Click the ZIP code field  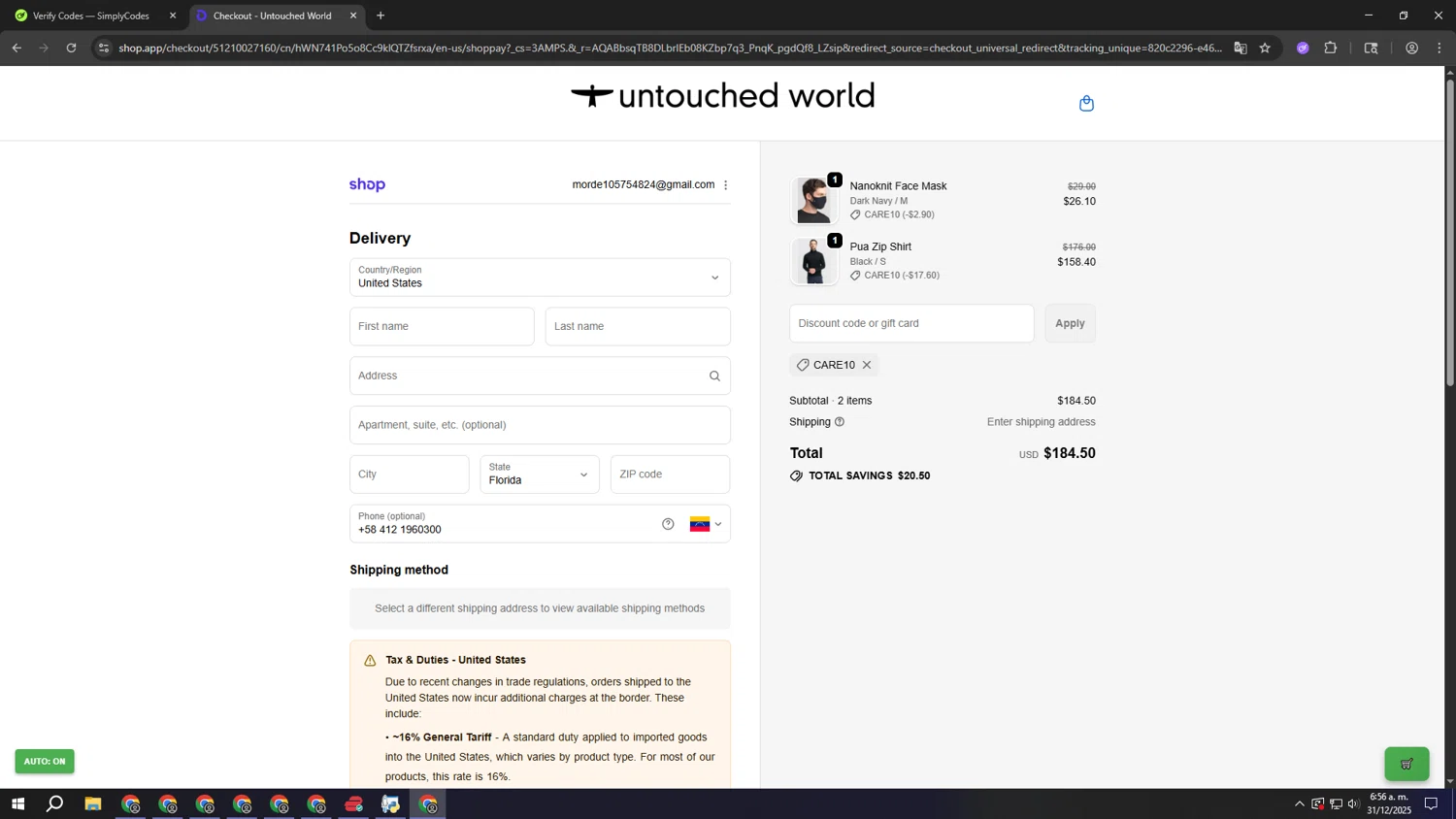click(671, 475)
